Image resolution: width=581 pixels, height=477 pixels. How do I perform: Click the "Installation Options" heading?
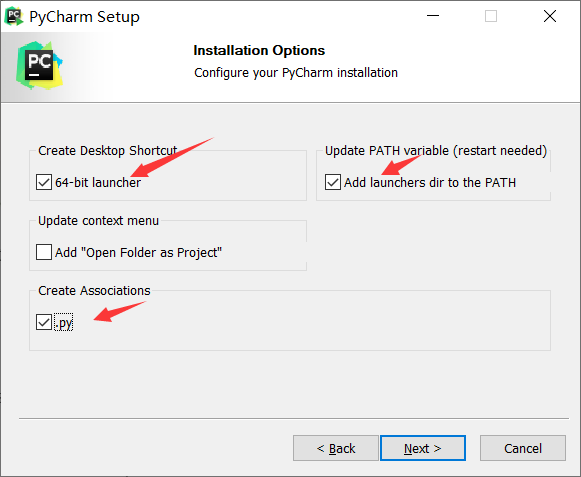click(259, 50)
